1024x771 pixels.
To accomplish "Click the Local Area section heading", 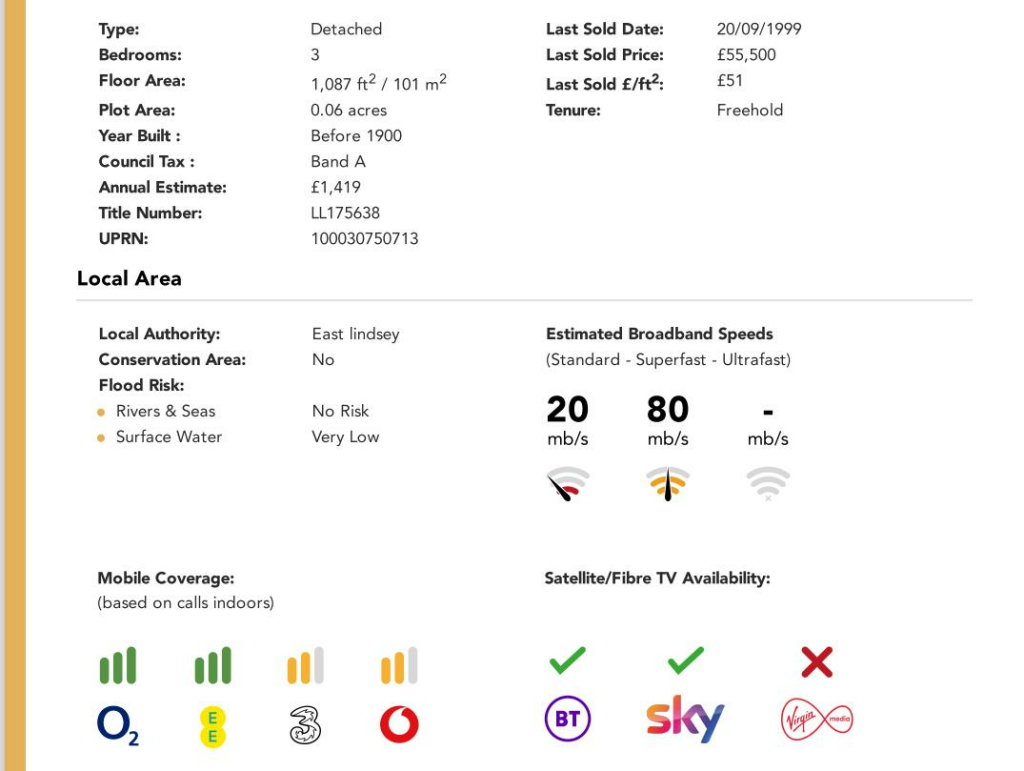I will 129,279.
